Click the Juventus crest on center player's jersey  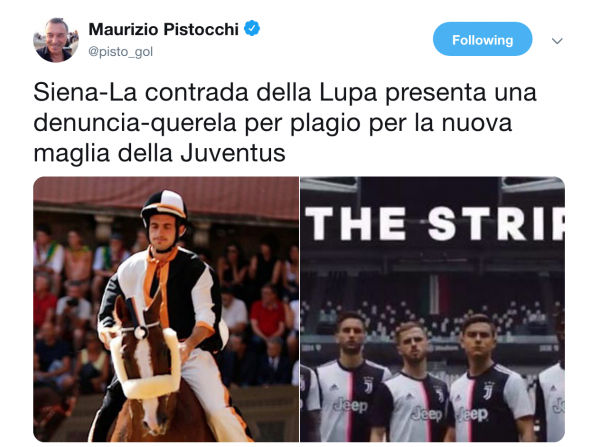pos(439,393)
